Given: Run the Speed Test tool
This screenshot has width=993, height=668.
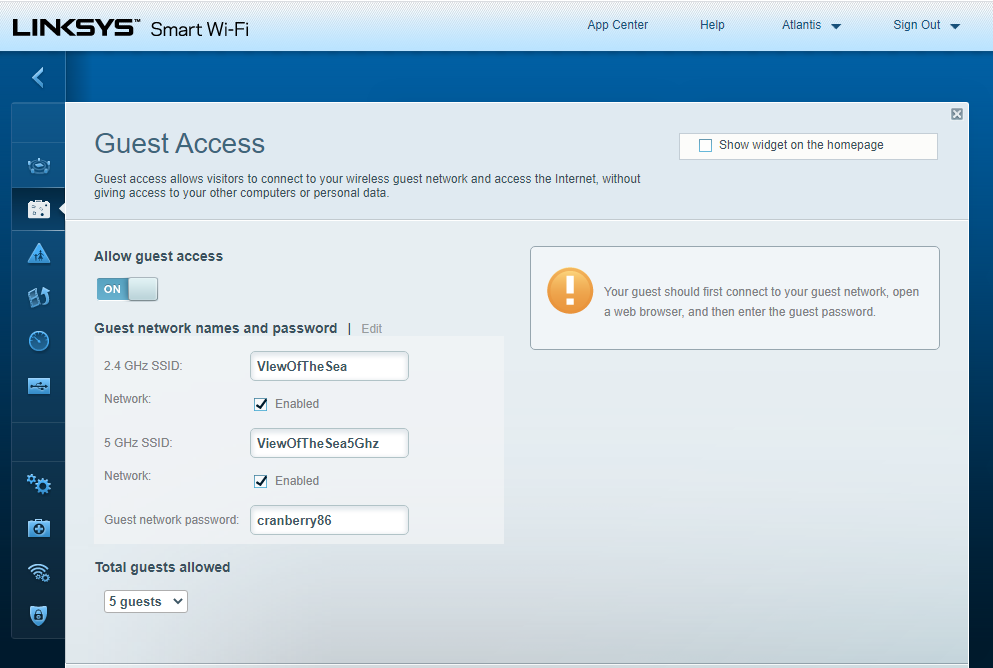Looking at the screenshot, I should coord(37,340).
